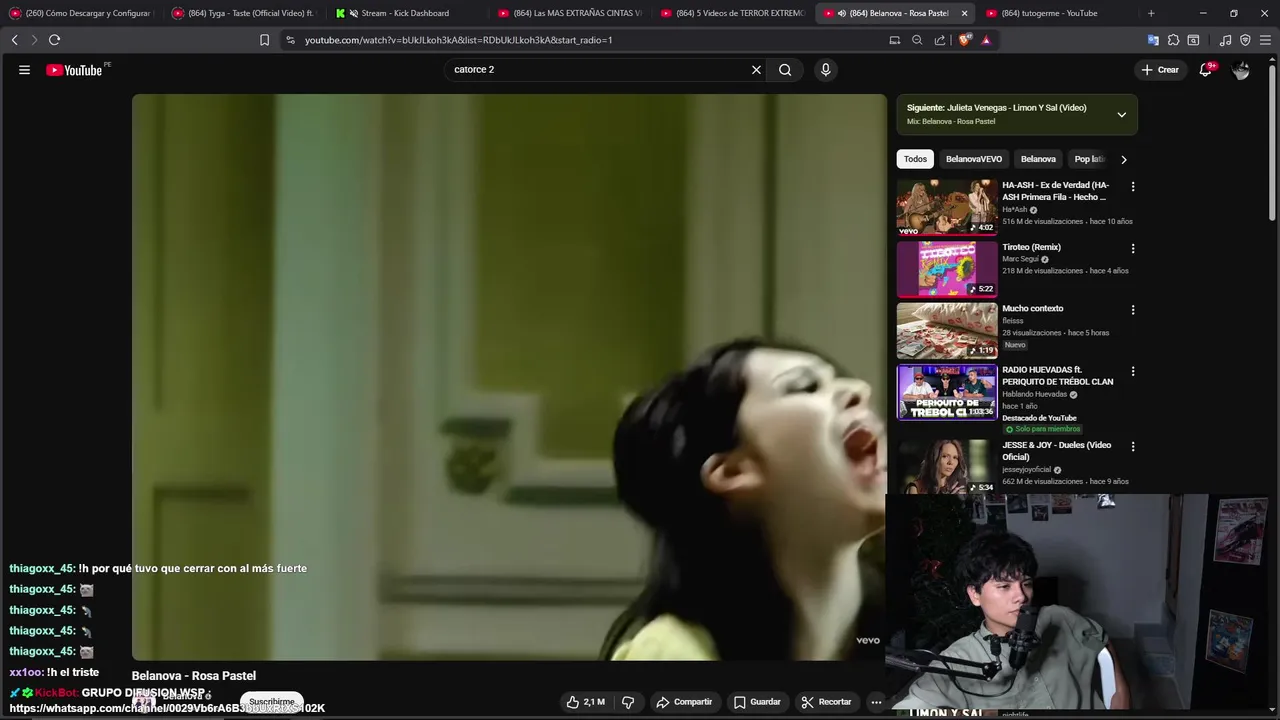Close the Belanova - Rosa Pastel tab
This screenshot has width=1280, height=720.
click(964, 13)
